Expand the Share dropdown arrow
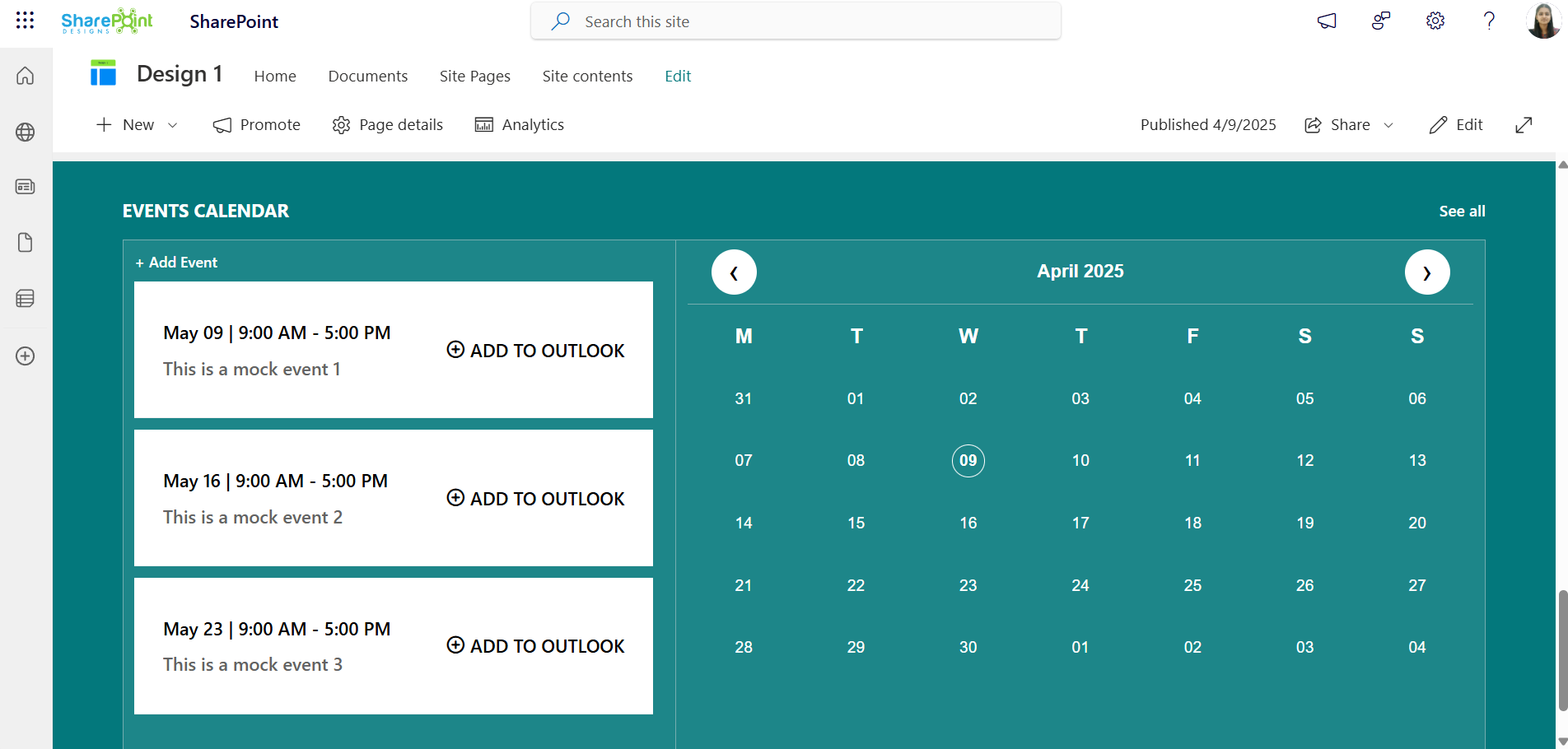The height and width of the screenshot is (749, 1568). 1388,125
